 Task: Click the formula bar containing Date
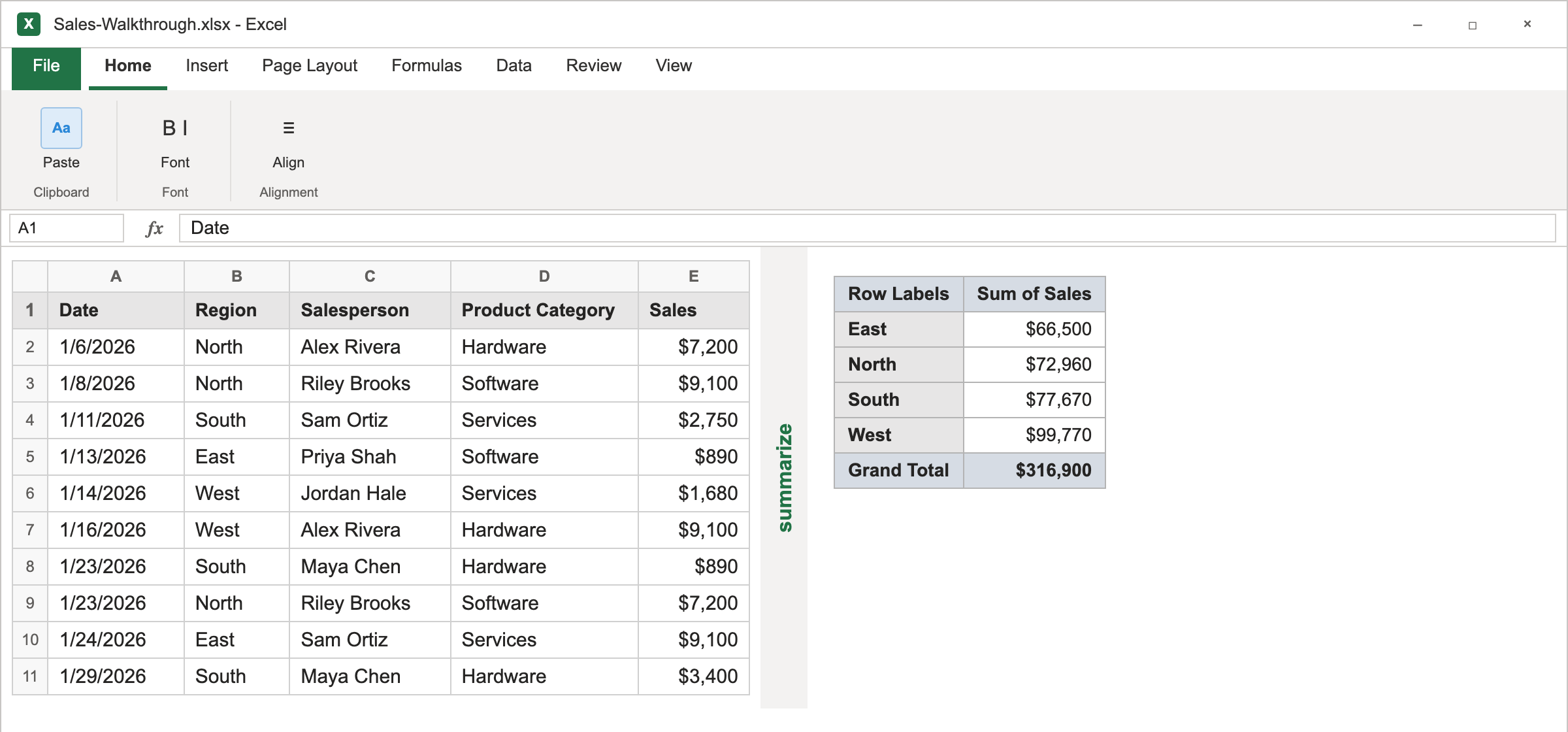coord(867,228)
